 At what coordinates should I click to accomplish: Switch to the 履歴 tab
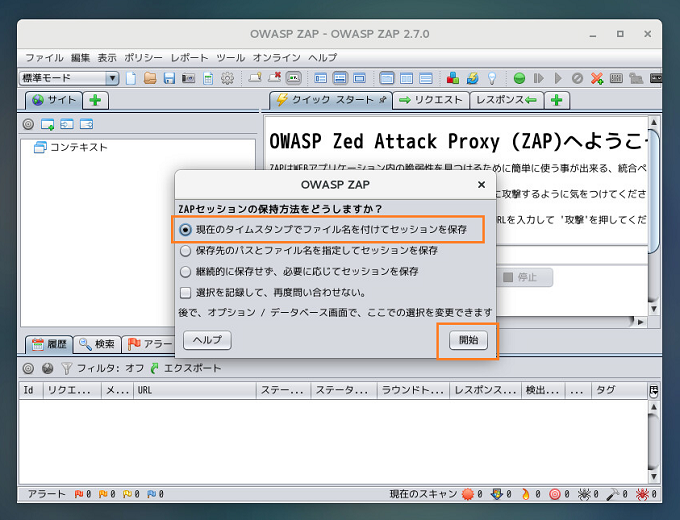[x=49, y=344]
